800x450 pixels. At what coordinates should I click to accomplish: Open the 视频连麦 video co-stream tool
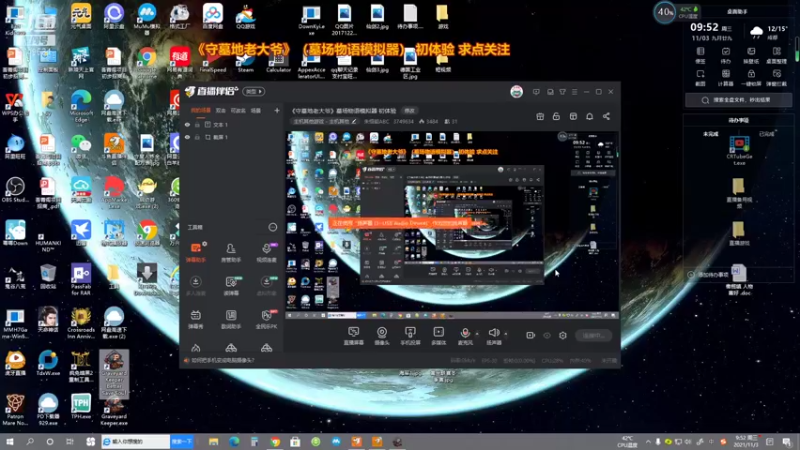[266, 253]
